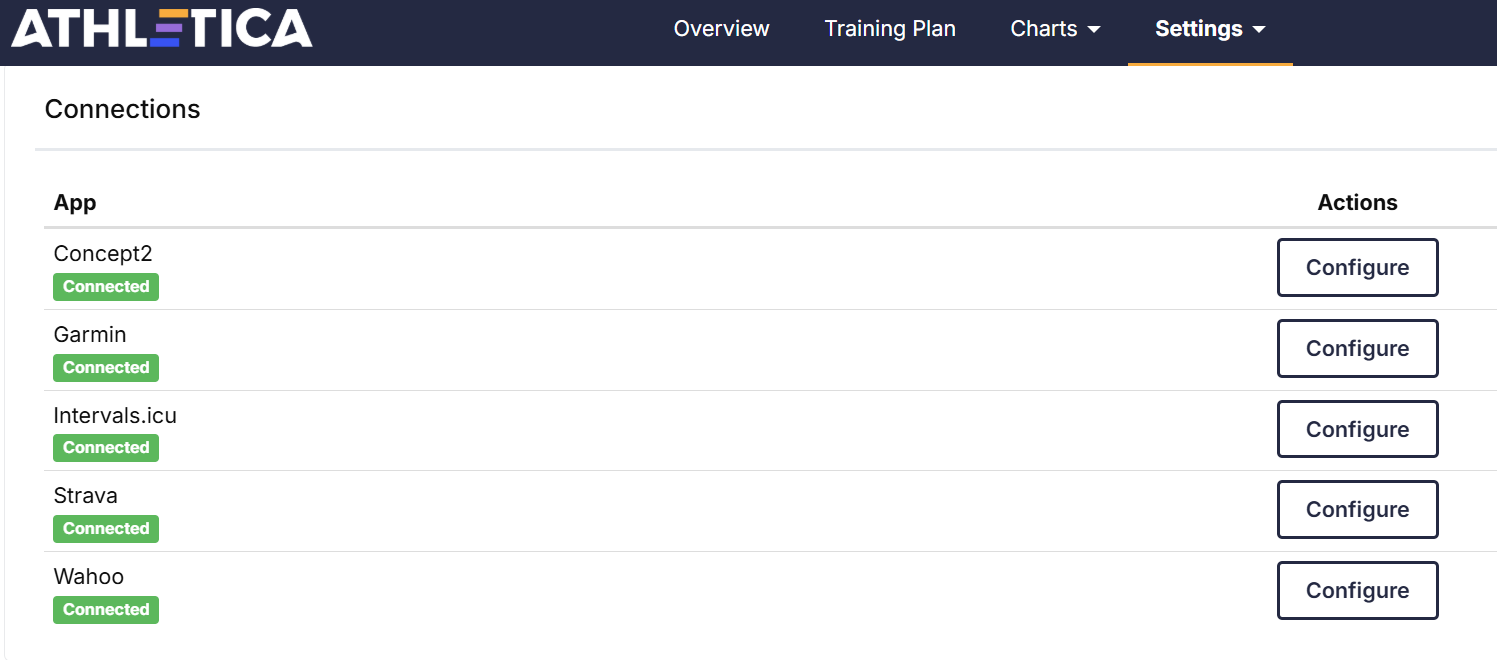
Task: Open the Overview page
Action: (x=721, y=29)
